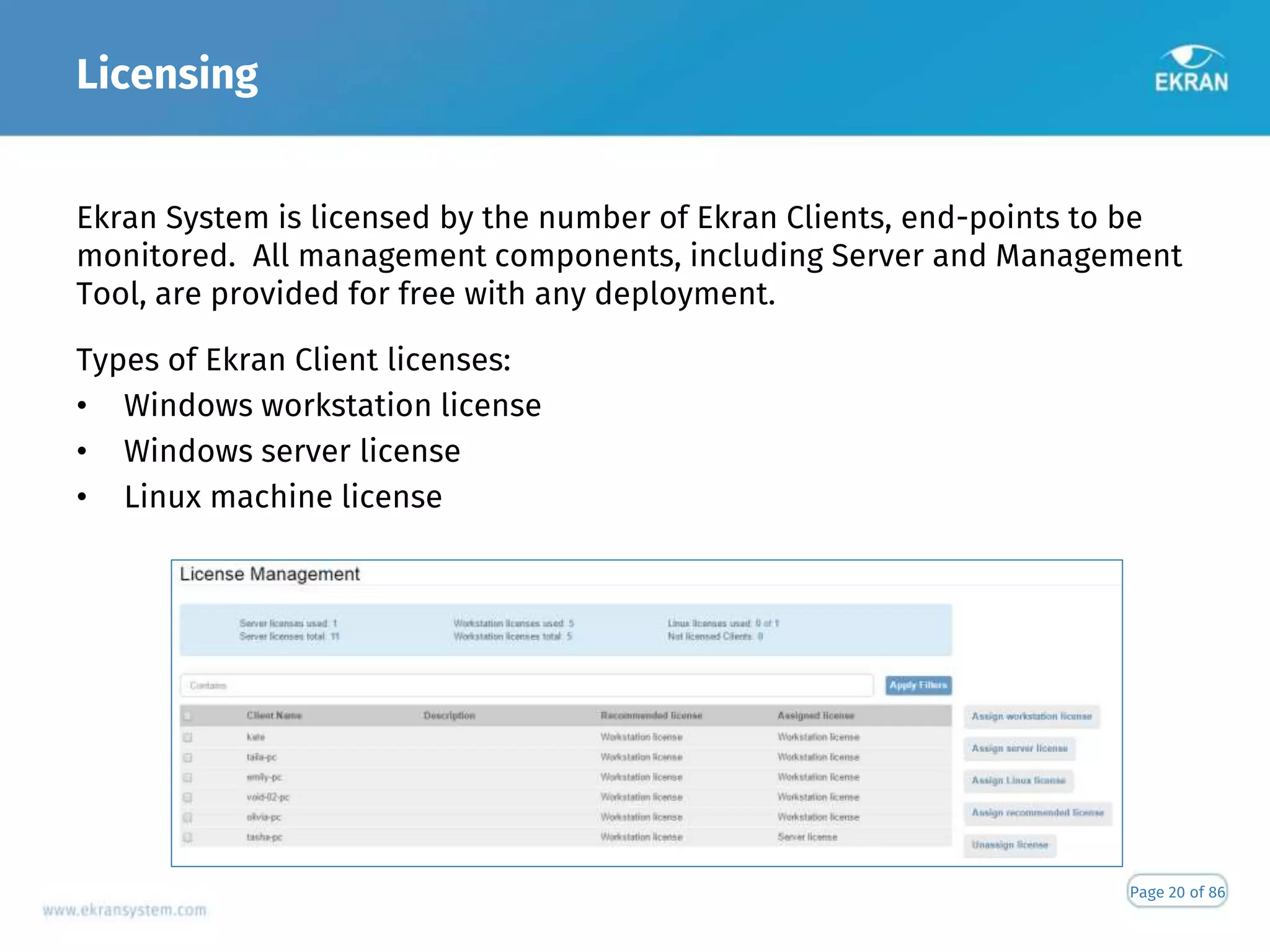Click the Contains filter input field
This screenshot has height=952, width=1270.
pyautogui.click(x=526, y=685)
